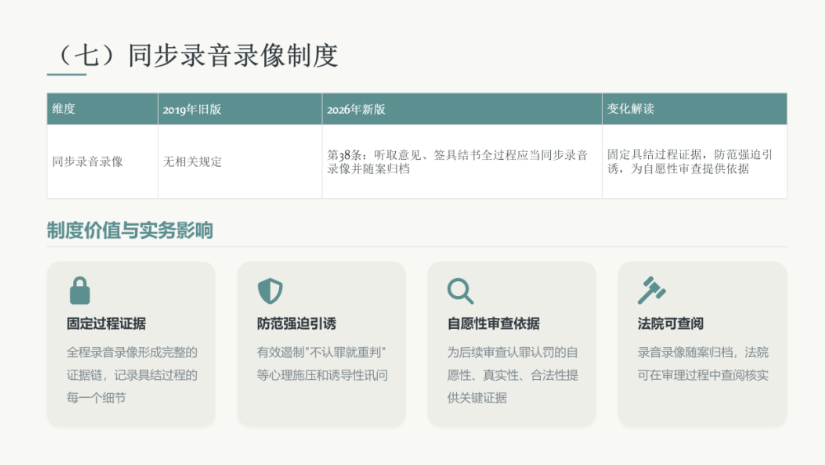Click the 变化解读 column header
This screenshot has width=825, height=465.
695,109
